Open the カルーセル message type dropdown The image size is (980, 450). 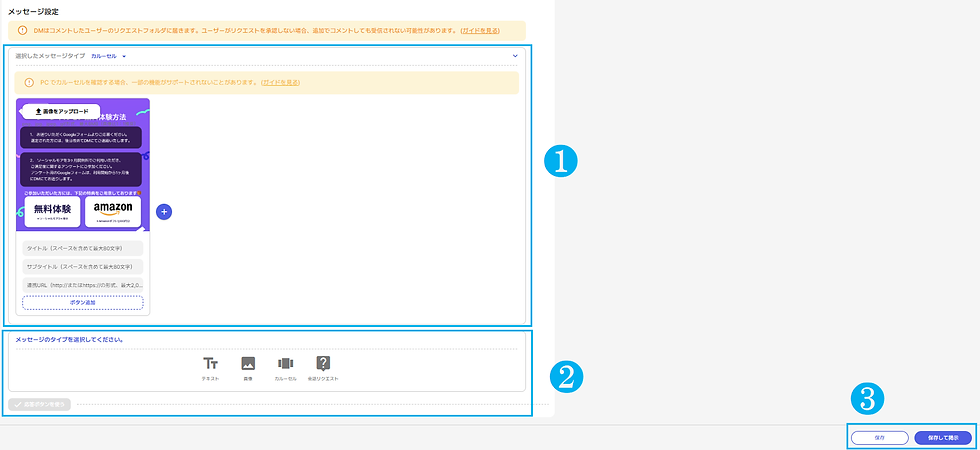pos(109,56)
